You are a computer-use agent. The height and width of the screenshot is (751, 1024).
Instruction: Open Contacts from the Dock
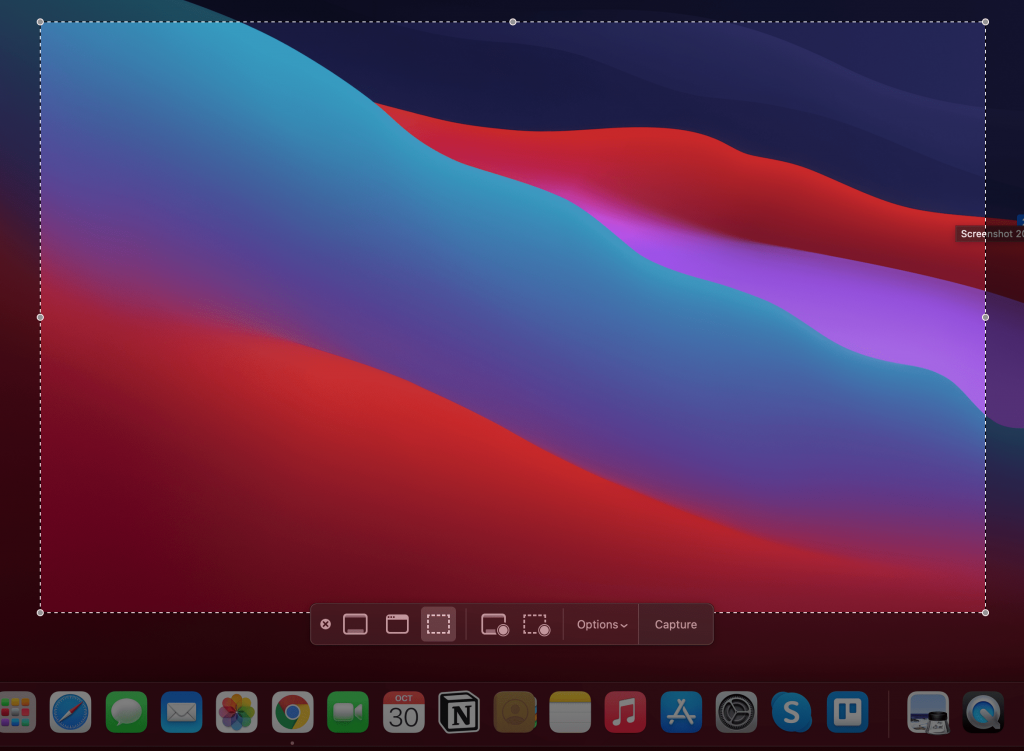tap(515, 712)
